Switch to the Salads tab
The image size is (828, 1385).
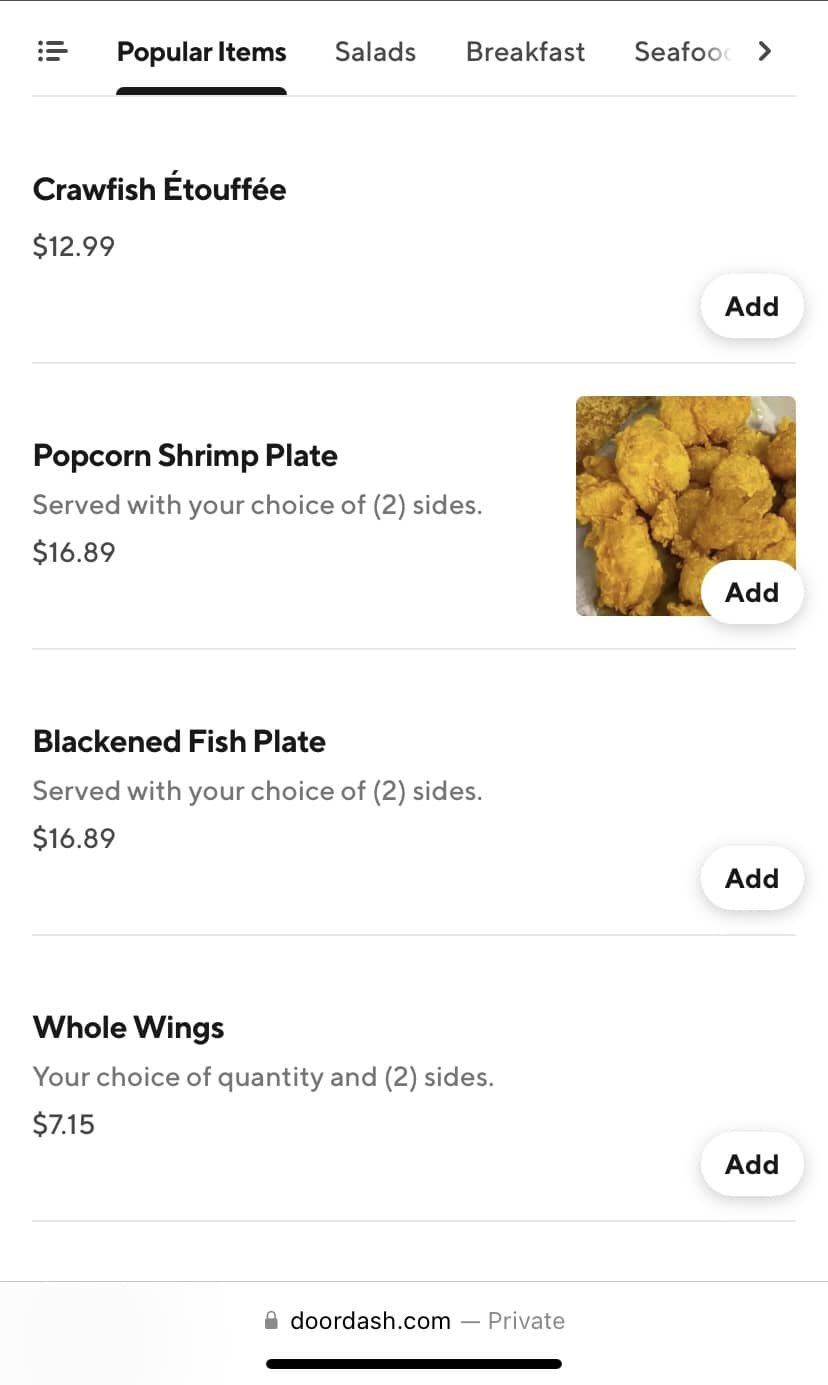coord(375,52)
